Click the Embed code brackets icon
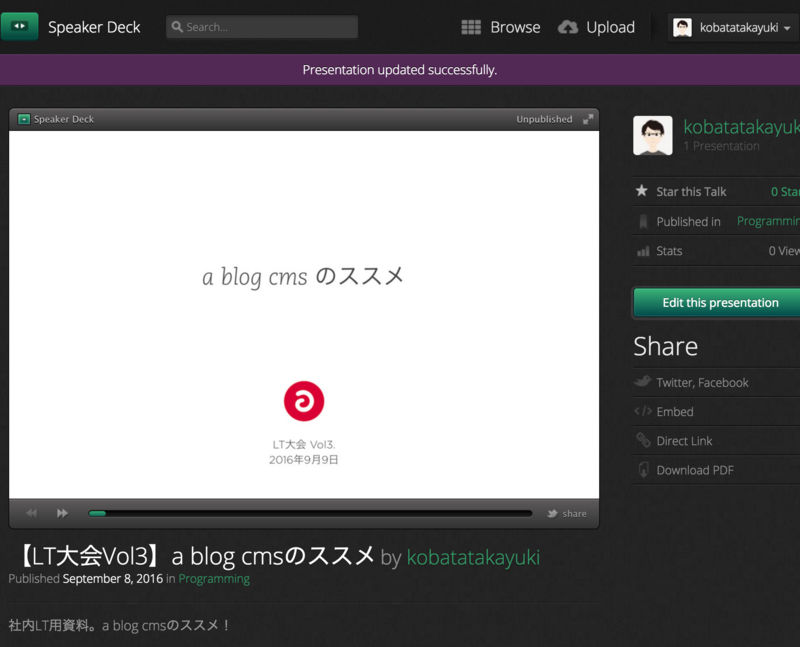The width and height of the screenshot is (800, 647). (643, 411)
